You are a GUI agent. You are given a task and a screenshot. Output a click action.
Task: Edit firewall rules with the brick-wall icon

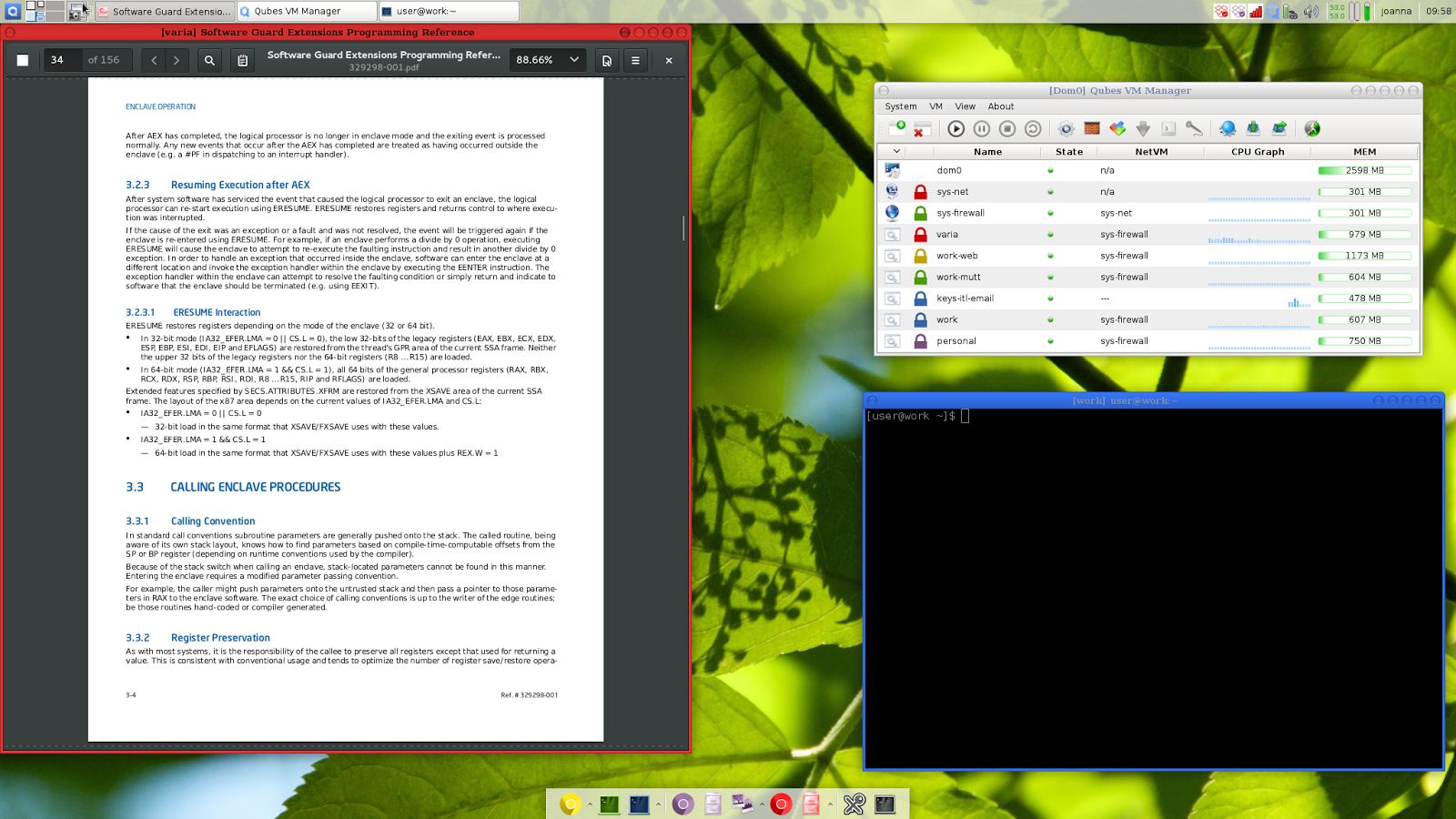point(1094,129)
